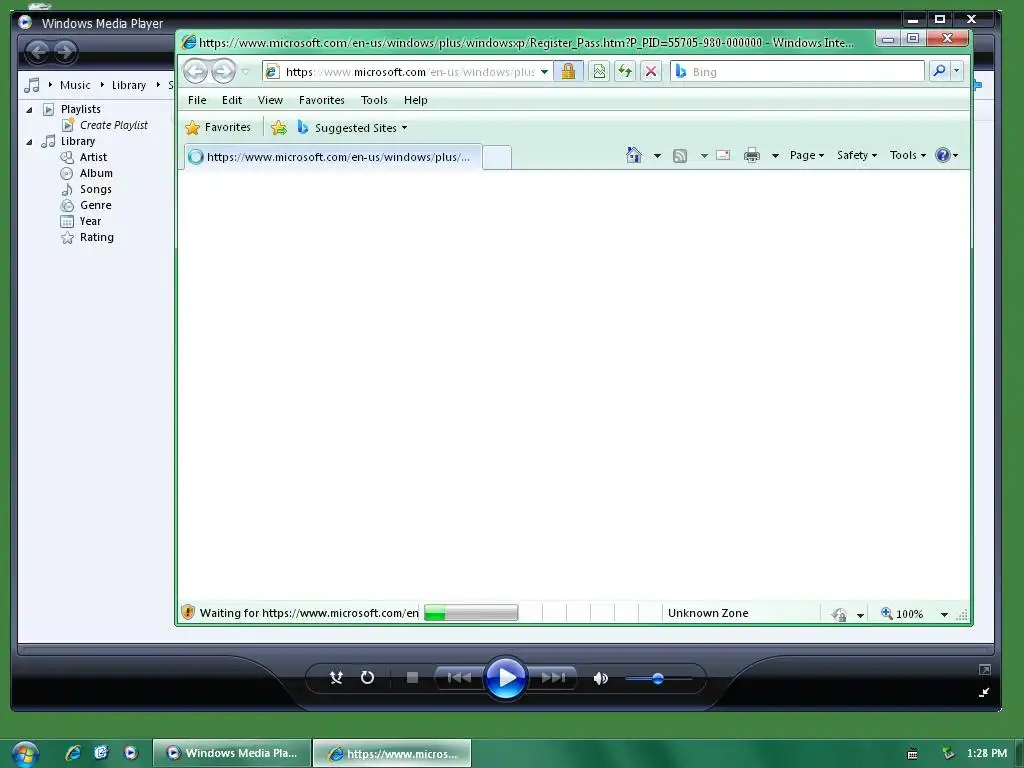Click the zoom magnifier icon showing 100%
This screenshot has height=768, width=1024.
pos(886,613)
